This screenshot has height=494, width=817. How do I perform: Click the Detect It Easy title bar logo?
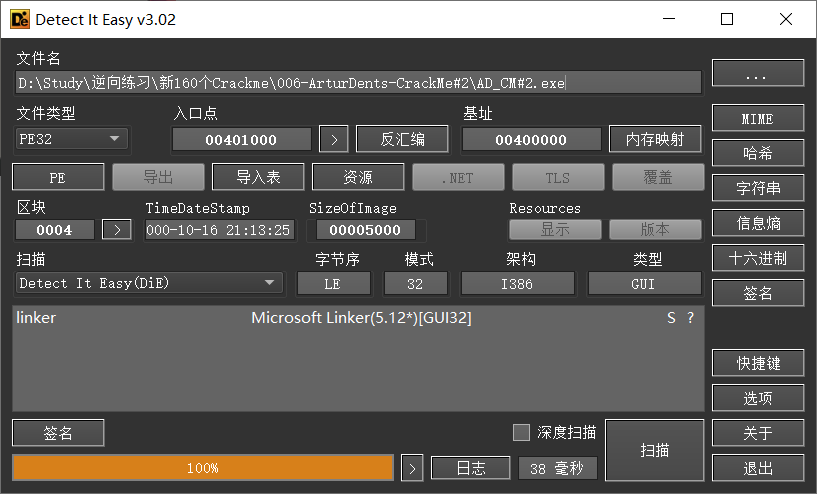click(18, 19)
